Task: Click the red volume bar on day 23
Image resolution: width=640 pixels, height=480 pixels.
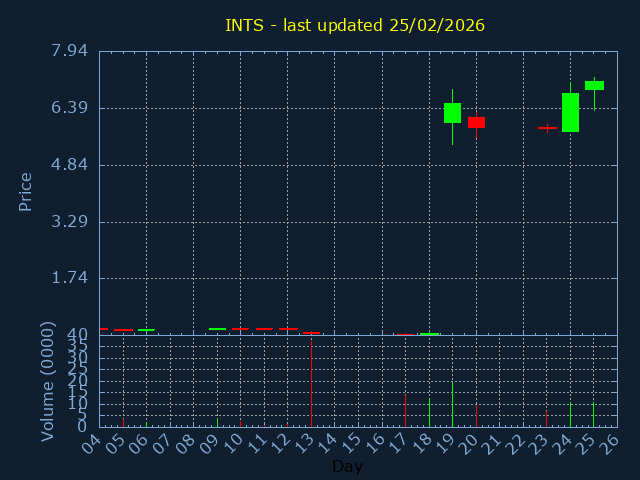Action: 546,420
